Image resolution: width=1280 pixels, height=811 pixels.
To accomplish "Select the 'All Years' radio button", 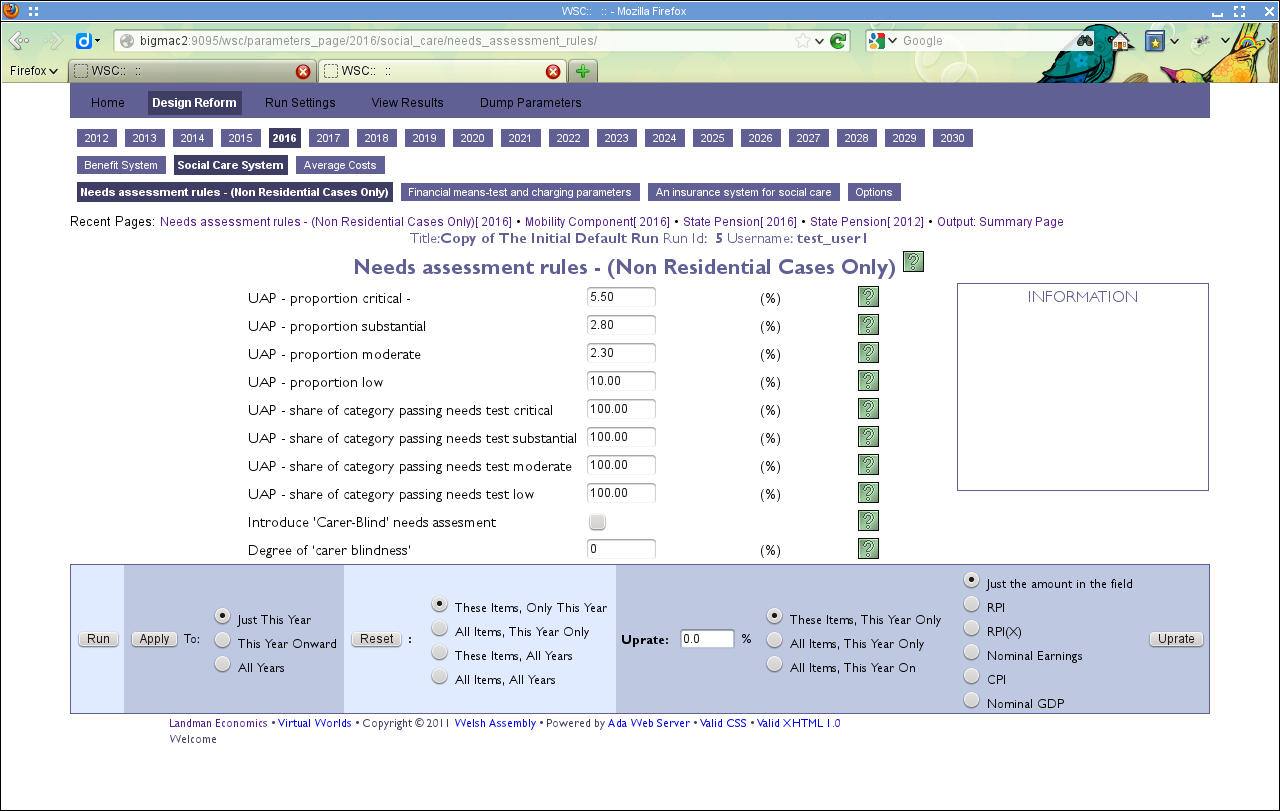I will 221,663.
